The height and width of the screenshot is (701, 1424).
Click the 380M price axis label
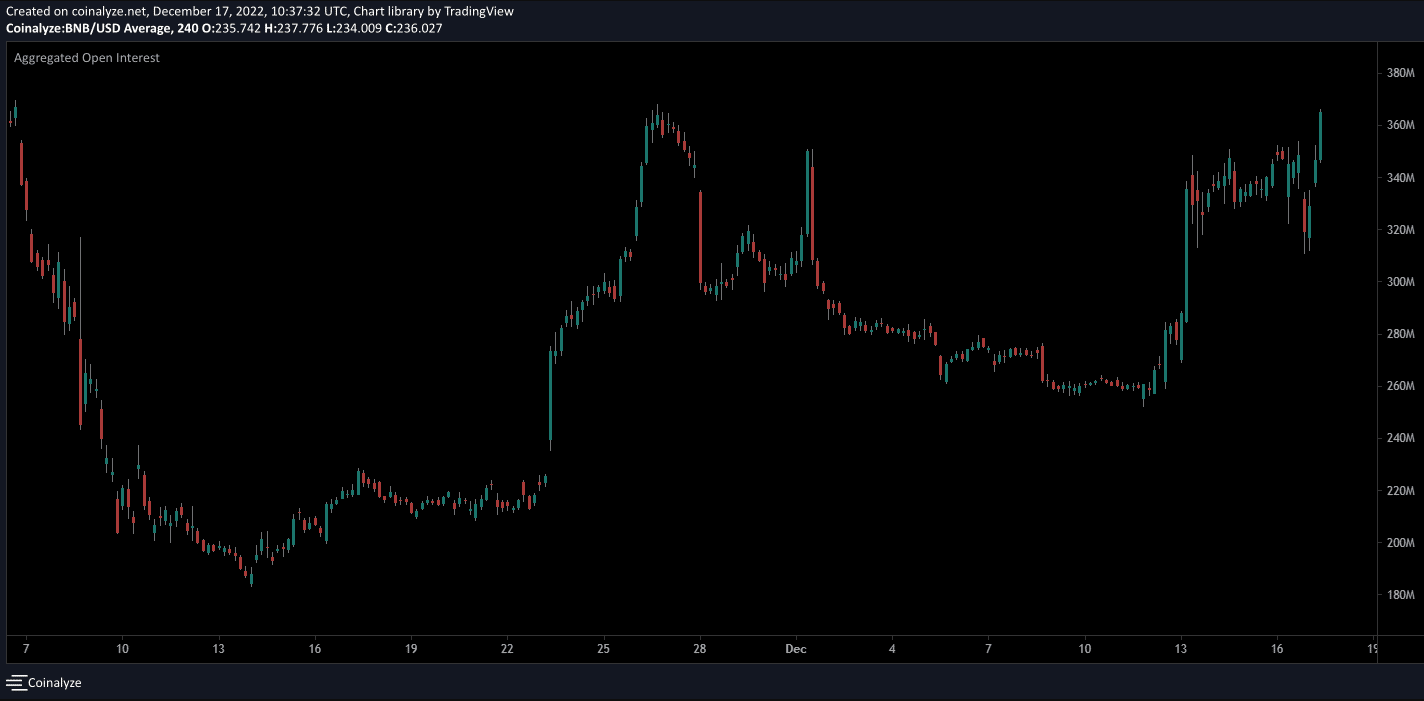[x=1400, y=73]
